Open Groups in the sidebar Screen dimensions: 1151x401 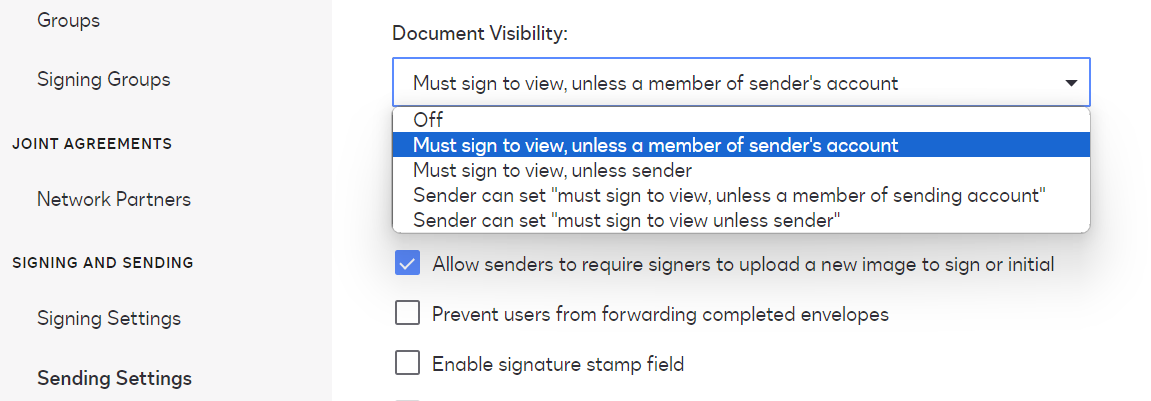(68, 19)
